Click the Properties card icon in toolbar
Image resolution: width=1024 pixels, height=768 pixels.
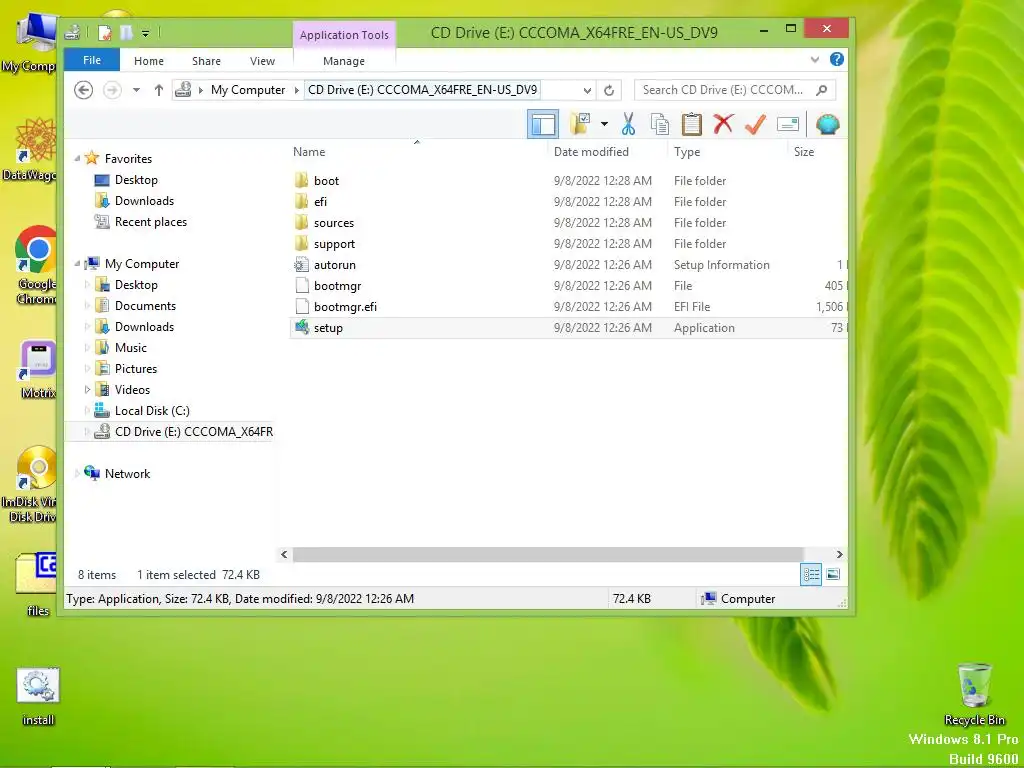[788, 124]
